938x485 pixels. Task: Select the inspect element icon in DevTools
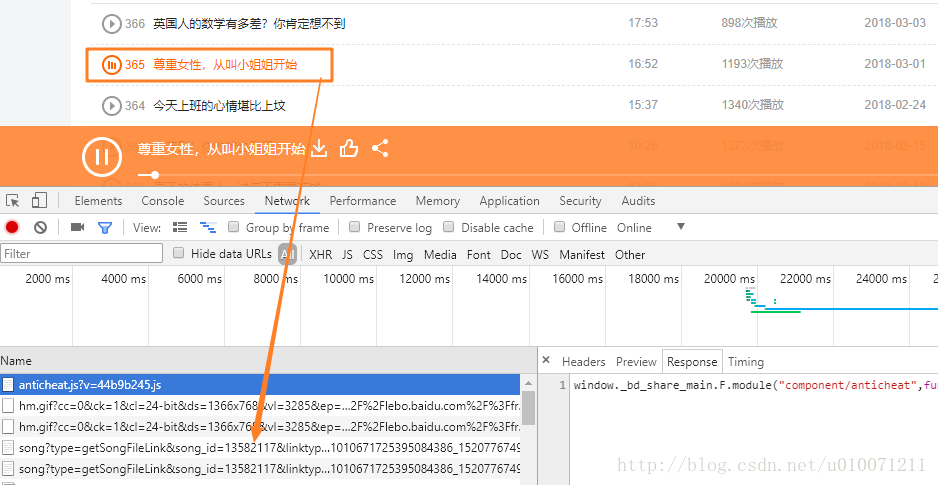pyautogui.click(x=13, y=200)
